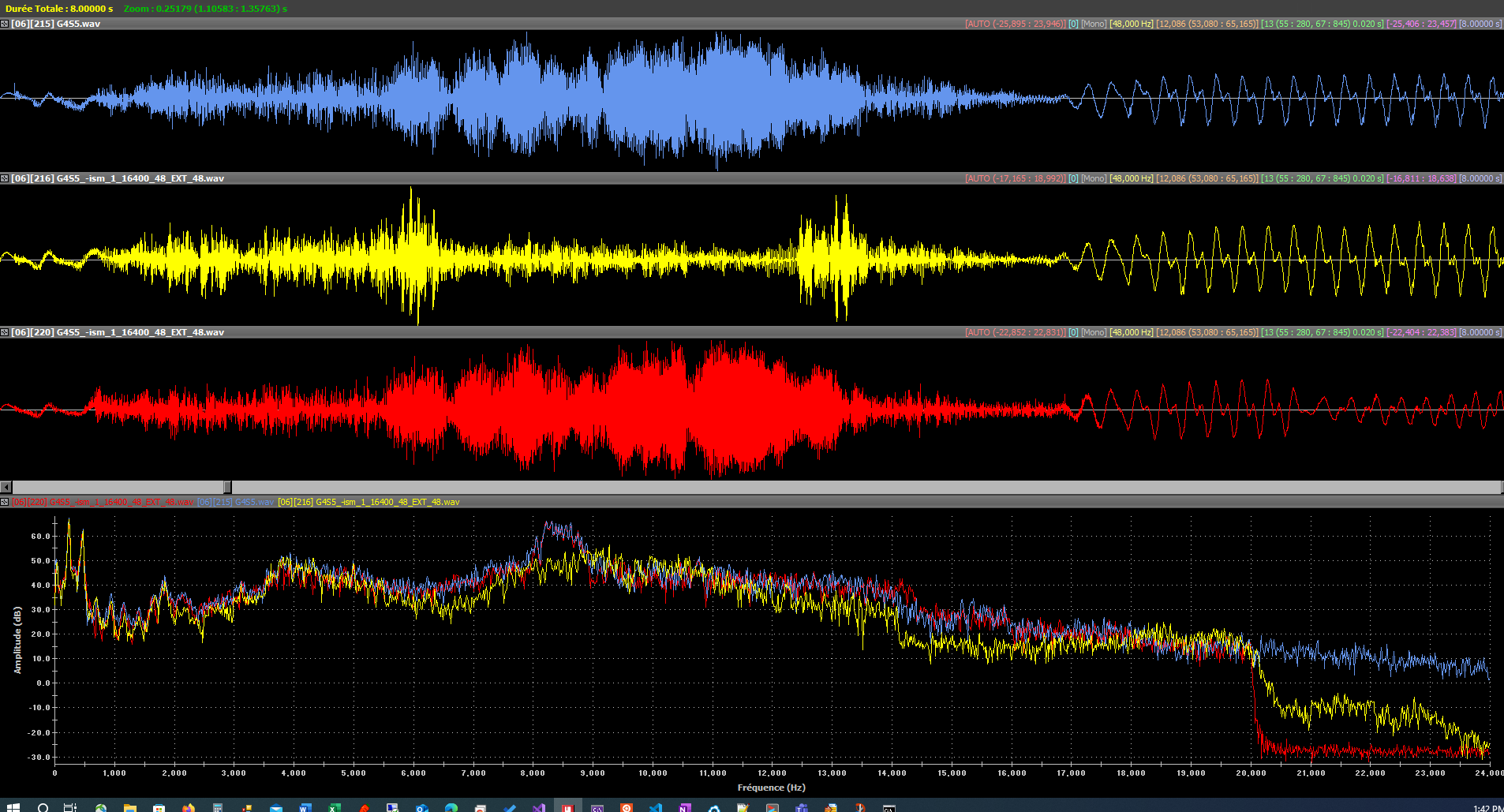This screenshot has height=812, width=1504.
Task: Open the Windows Start menu
Action: point(13,807)
